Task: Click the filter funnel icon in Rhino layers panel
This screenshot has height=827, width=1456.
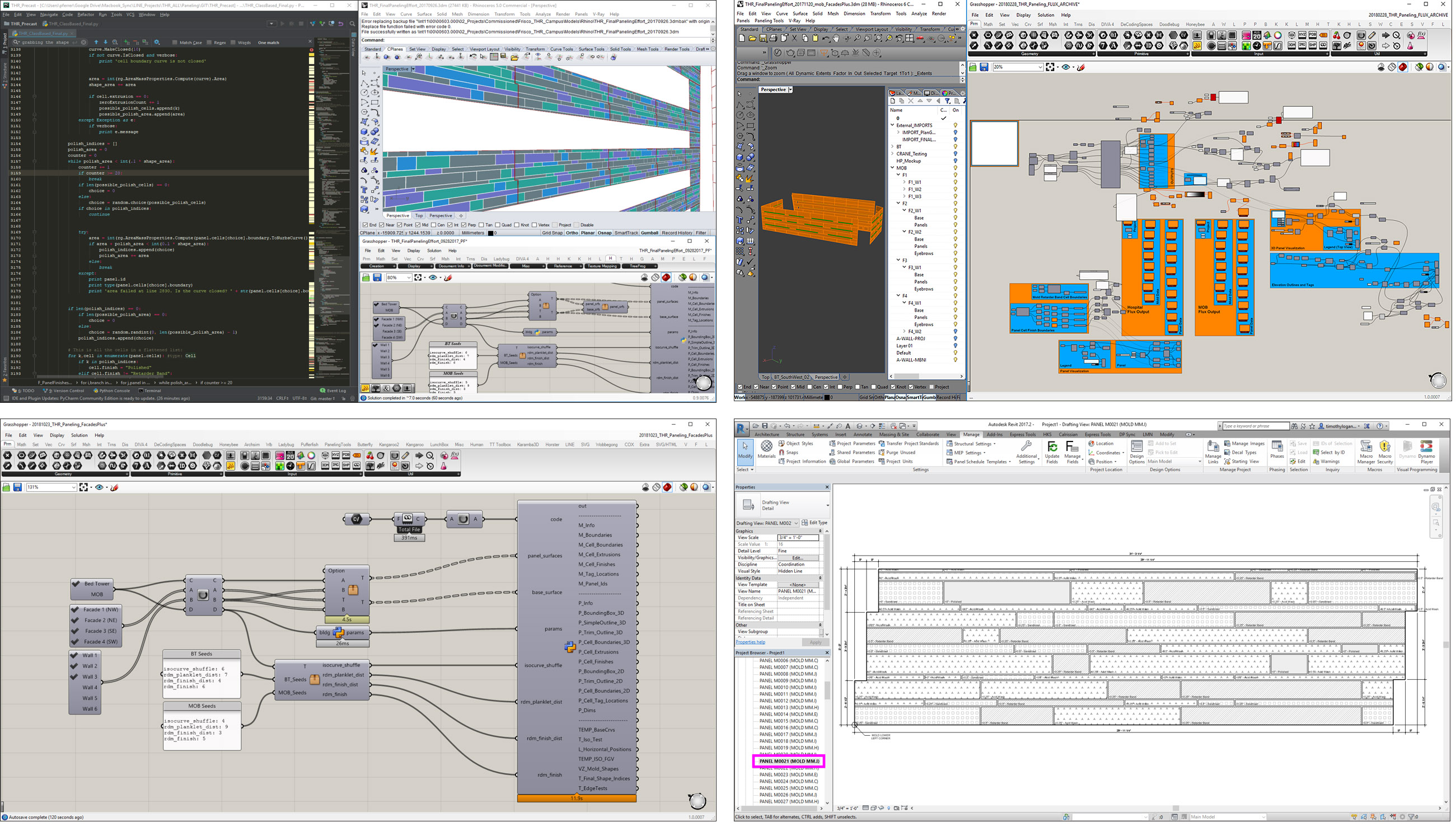Action: click(x=947, y=101)
